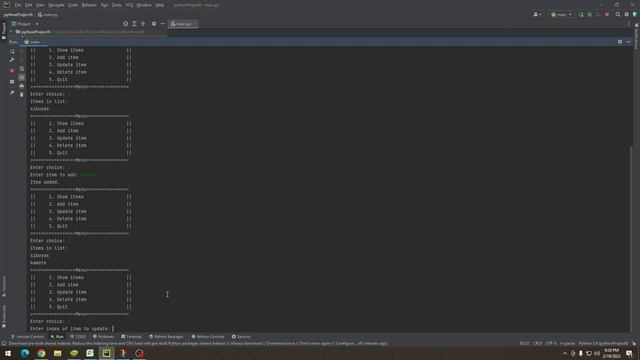
Task: Open the Version Control tool tab
Action: click(27, 337)
